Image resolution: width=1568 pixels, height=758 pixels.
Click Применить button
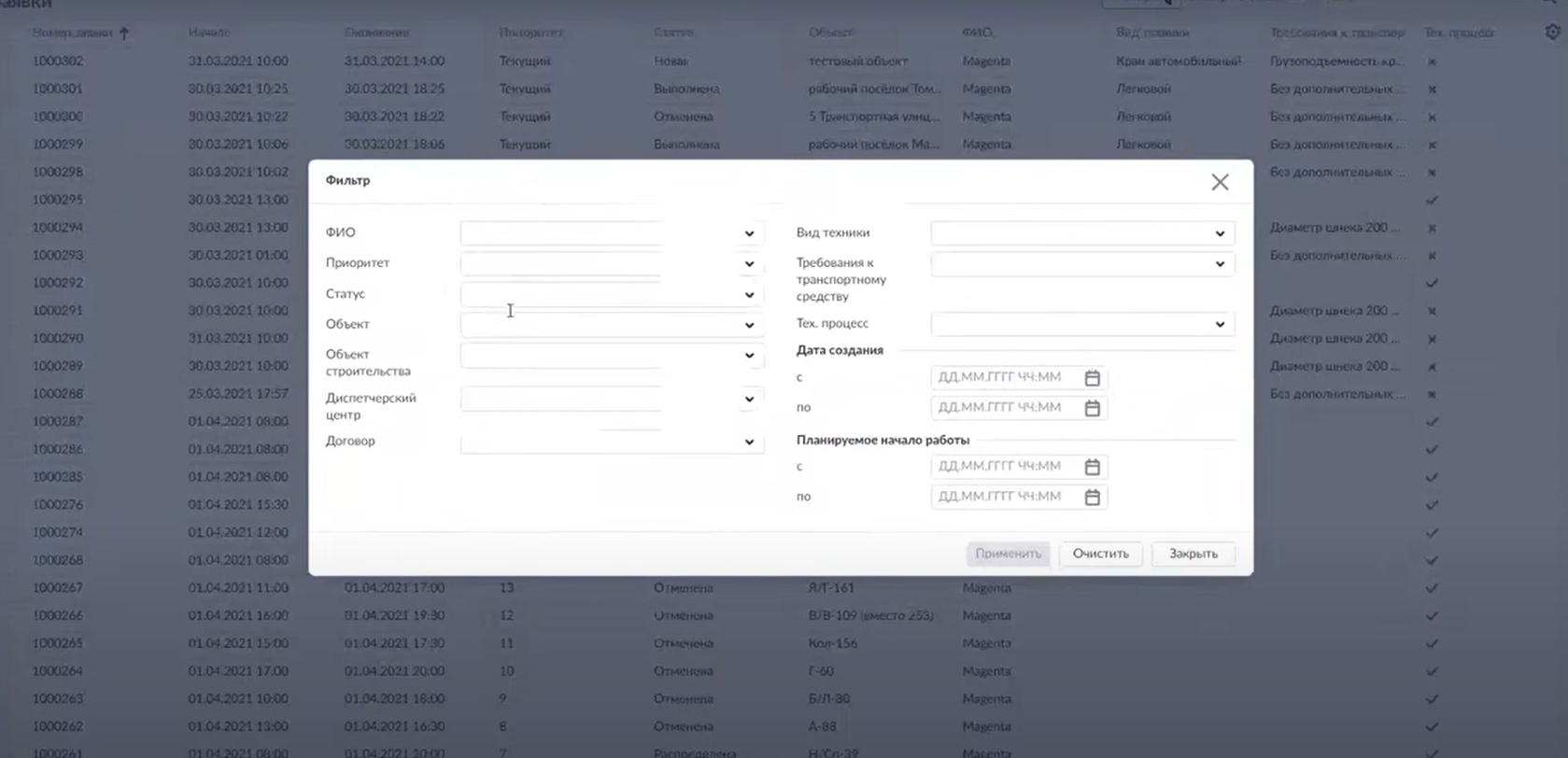(1008, 554)
